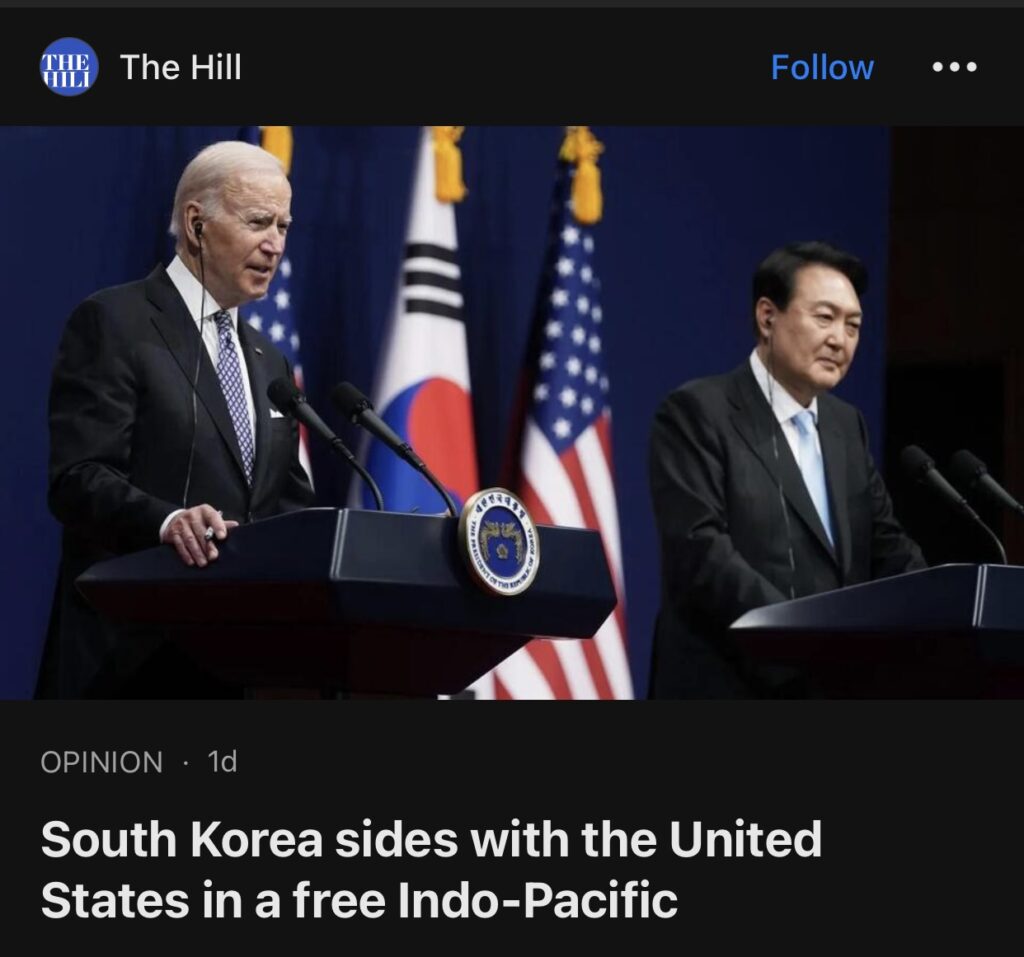Screen dimensions: 1024x957
Task: Click the presidential seal on the podium
Action: click(499, 541)
